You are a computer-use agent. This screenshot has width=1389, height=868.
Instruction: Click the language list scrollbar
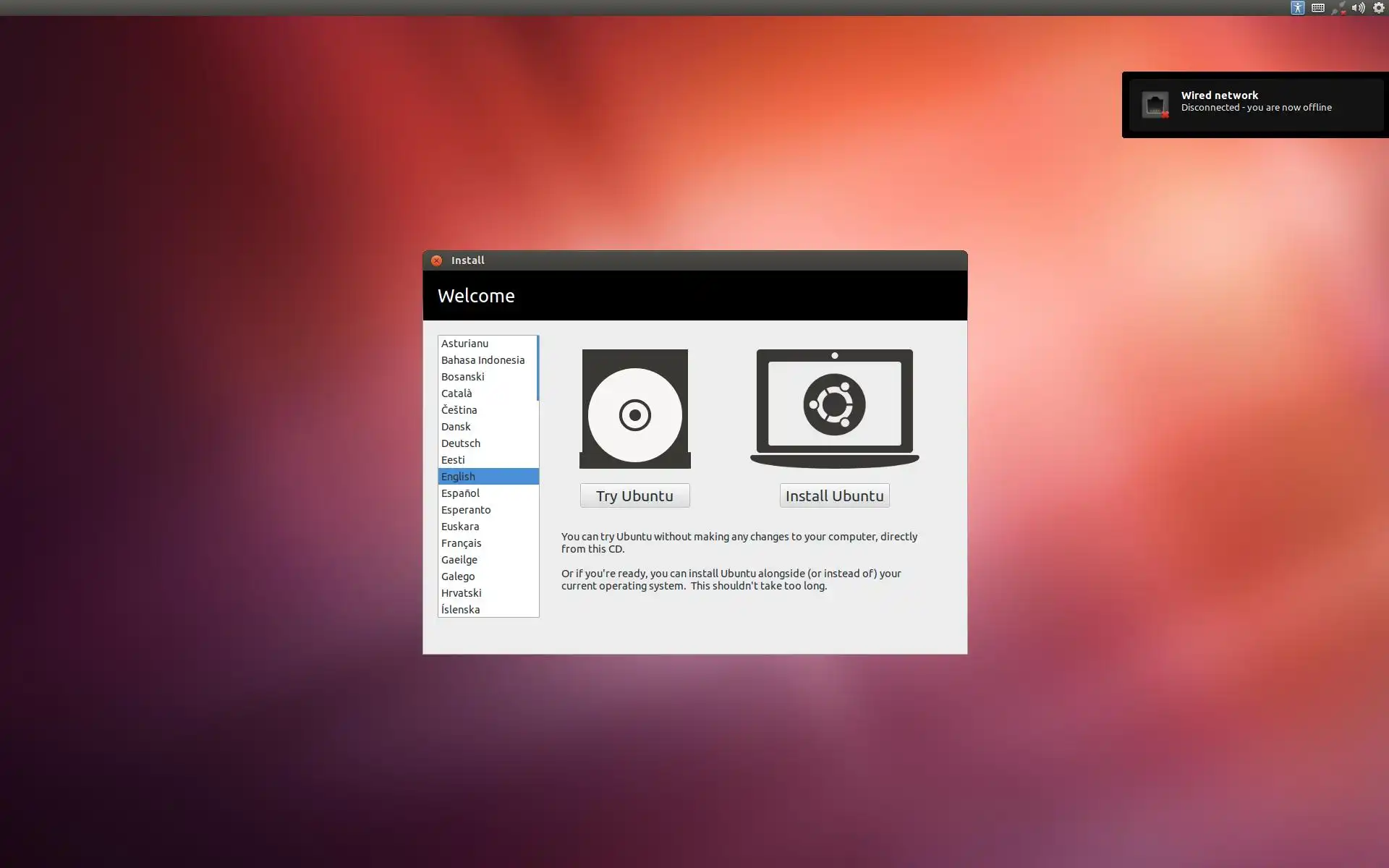pos(538,369)
